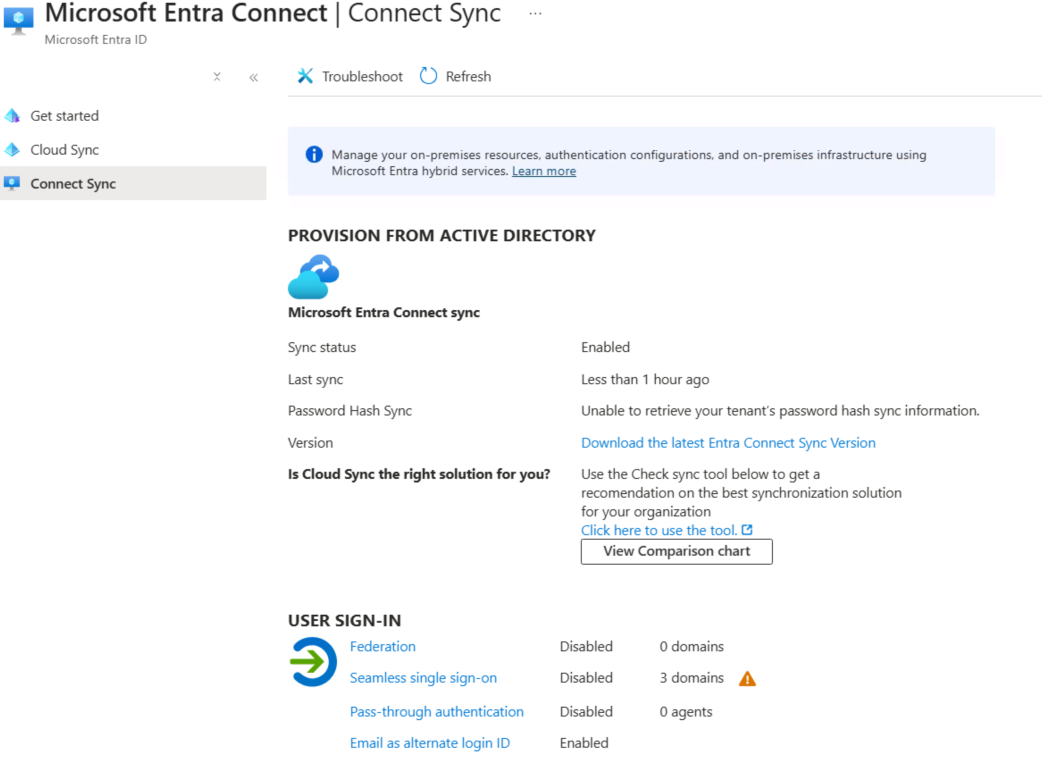Click 'Disabled' status next to Federation
Image resolution: width=1042 pixels, height=765 pixels.
tap(586, 647)
